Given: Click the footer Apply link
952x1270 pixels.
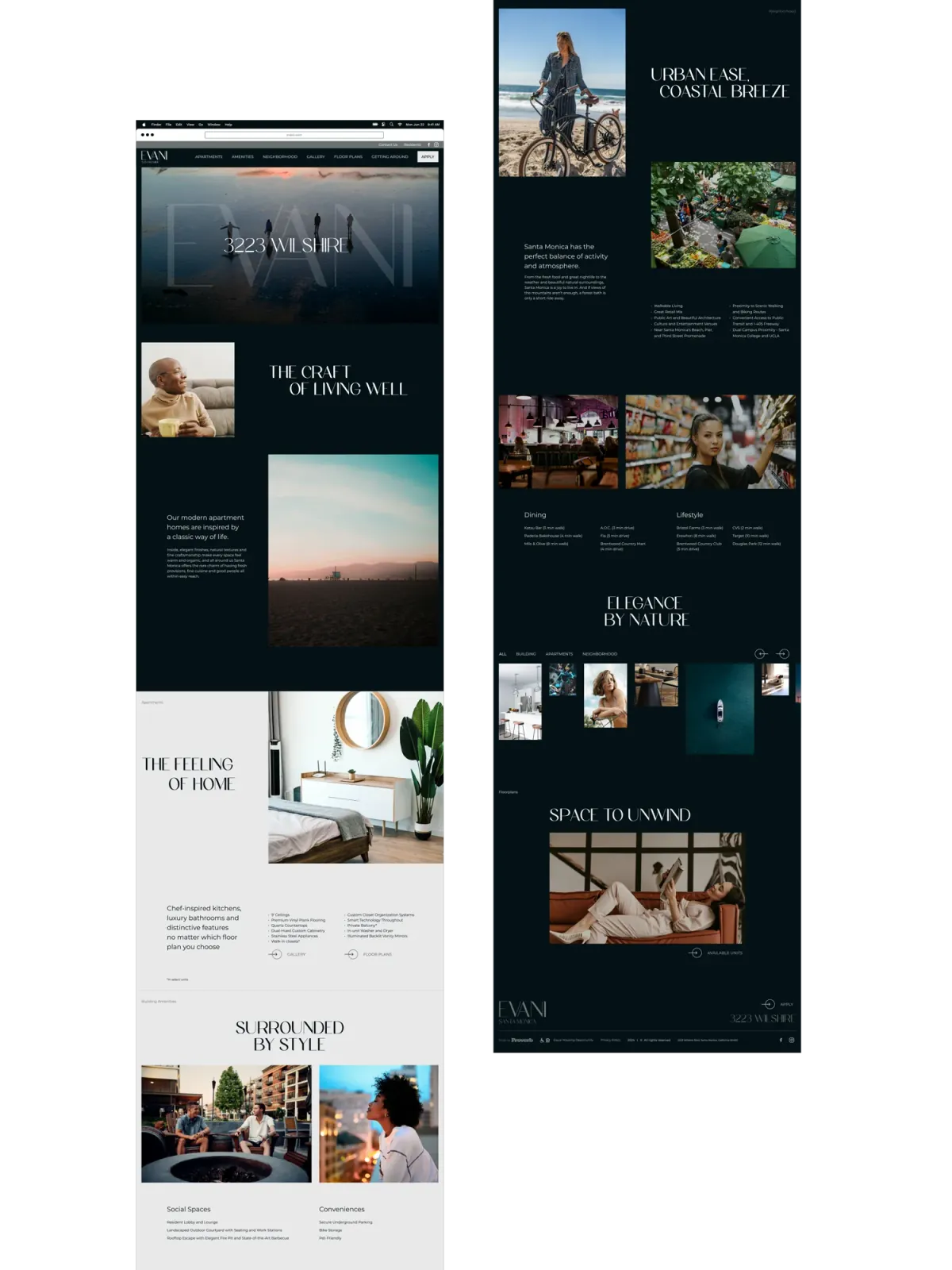Looking at the screenshot, I should point(786,1004).
